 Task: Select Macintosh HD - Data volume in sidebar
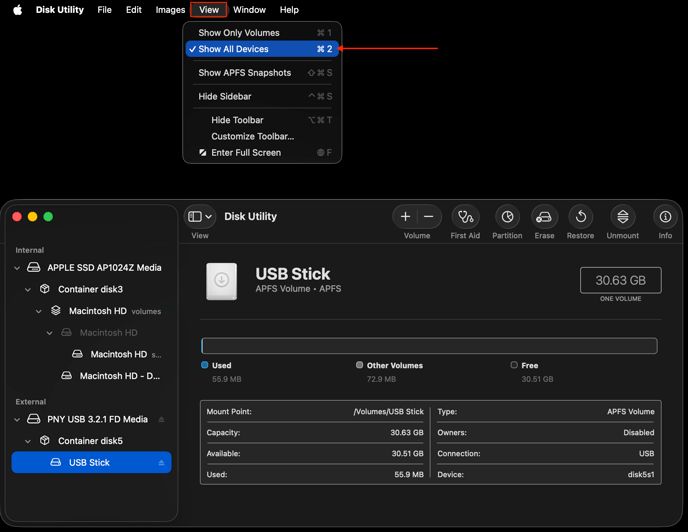119,376
